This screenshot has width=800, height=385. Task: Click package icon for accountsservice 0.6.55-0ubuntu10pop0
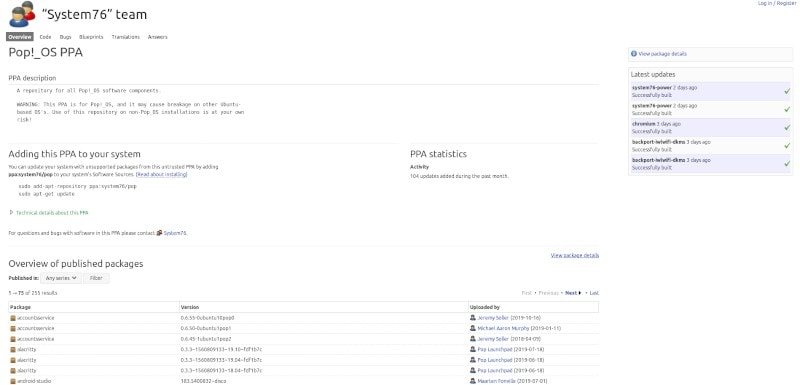click(x=13, y=318)
